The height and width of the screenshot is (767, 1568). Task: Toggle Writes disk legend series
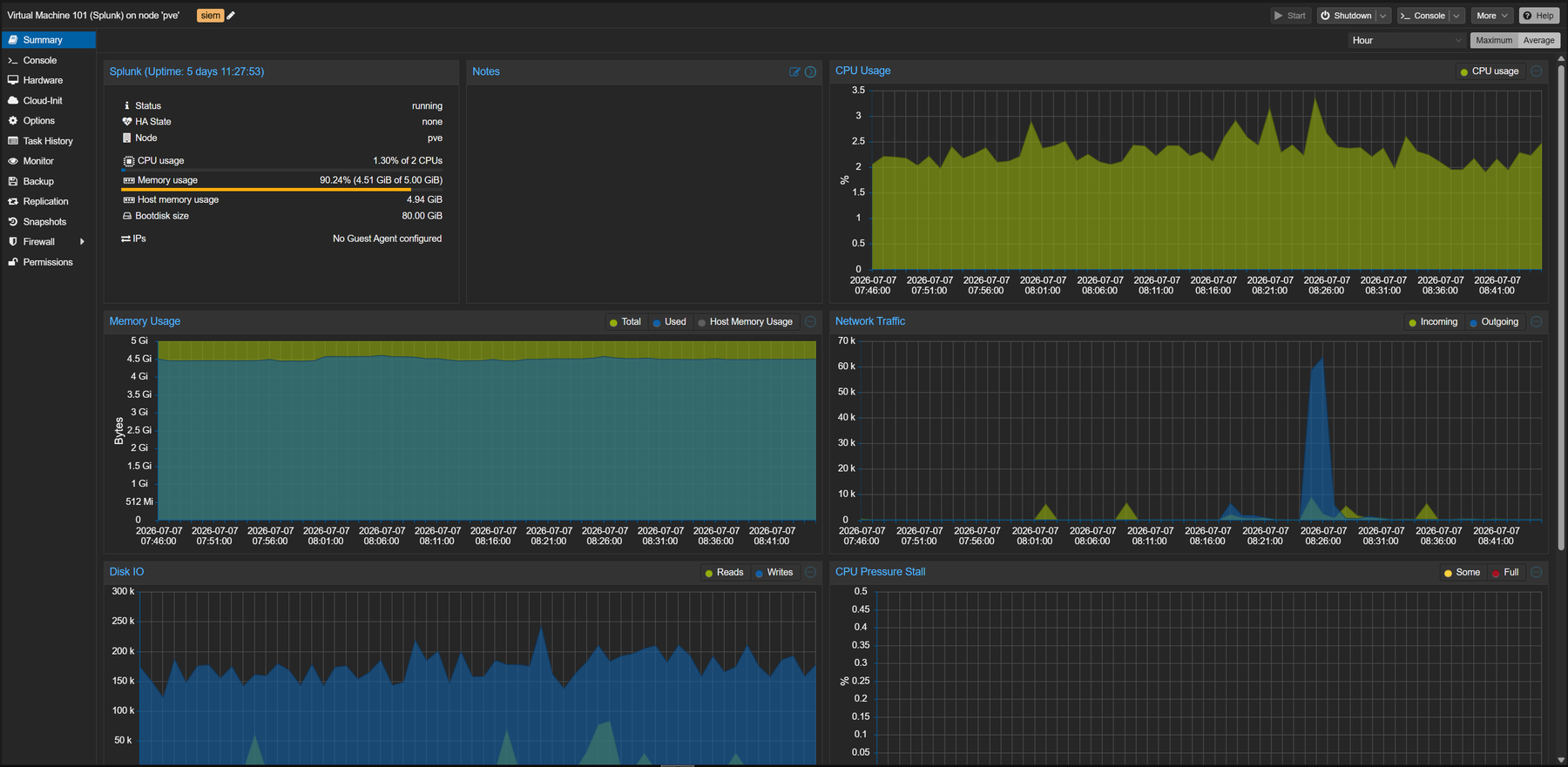774,573
